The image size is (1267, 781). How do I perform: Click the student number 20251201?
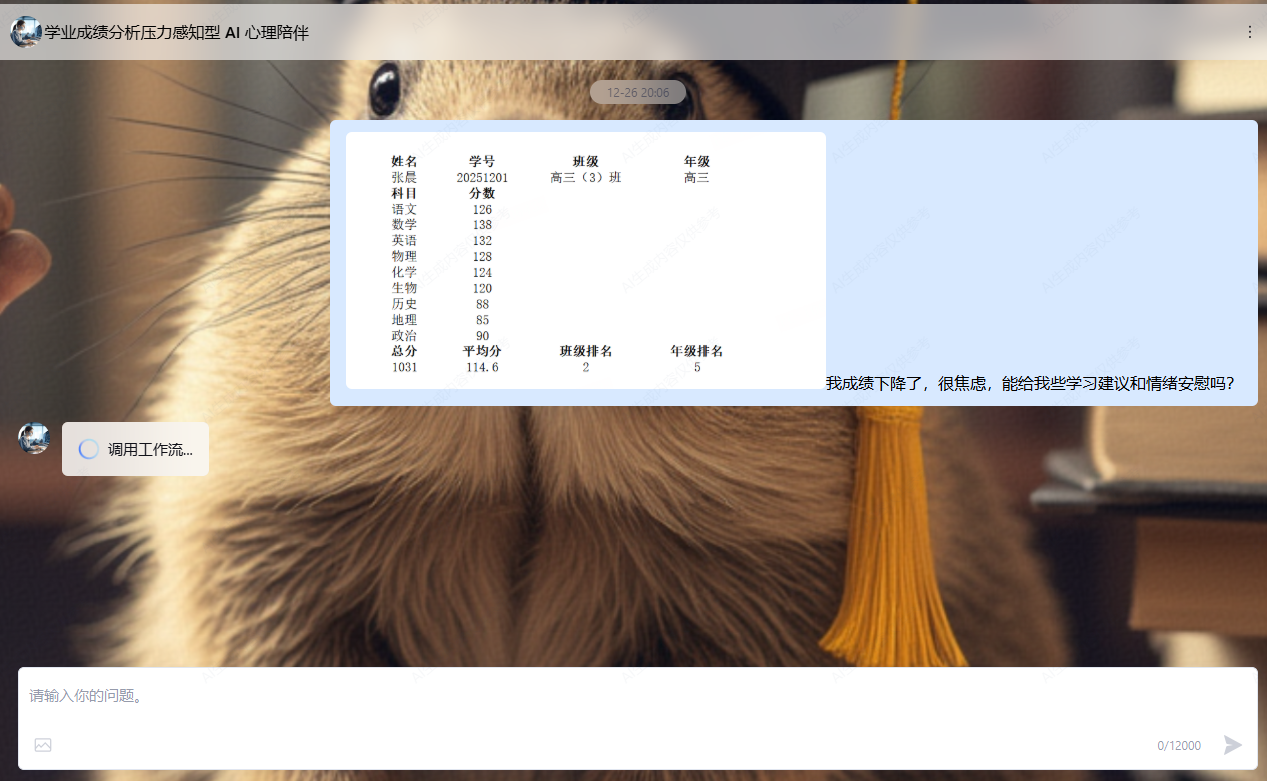pos(482,177)
